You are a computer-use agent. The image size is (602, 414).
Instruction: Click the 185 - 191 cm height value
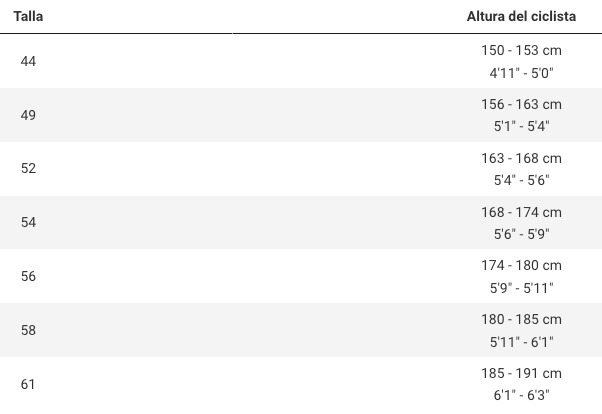point(521,373)
